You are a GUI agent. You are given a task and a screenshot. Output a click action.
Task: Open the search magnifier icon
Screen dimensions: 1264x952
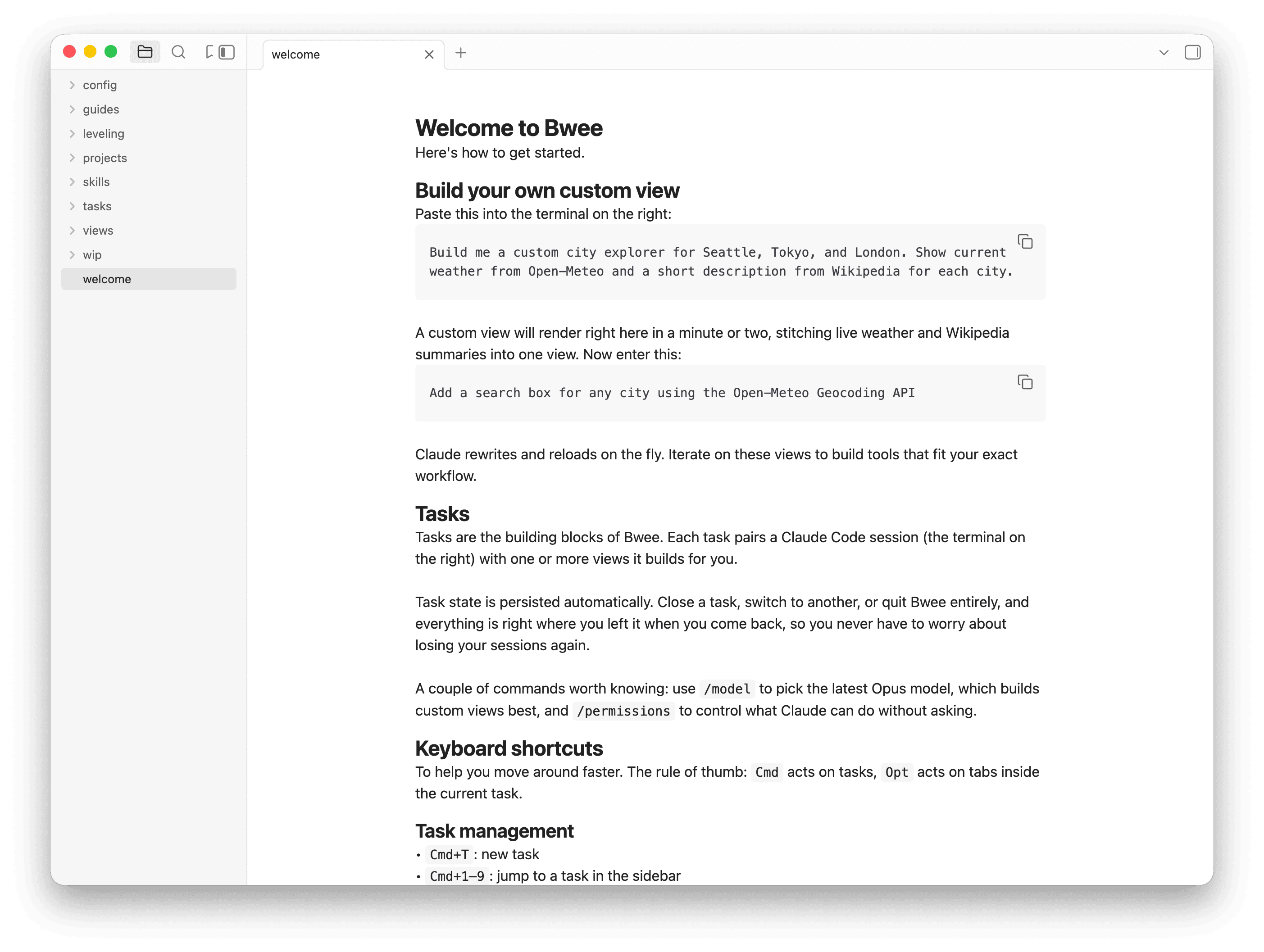tap(178, 52)
